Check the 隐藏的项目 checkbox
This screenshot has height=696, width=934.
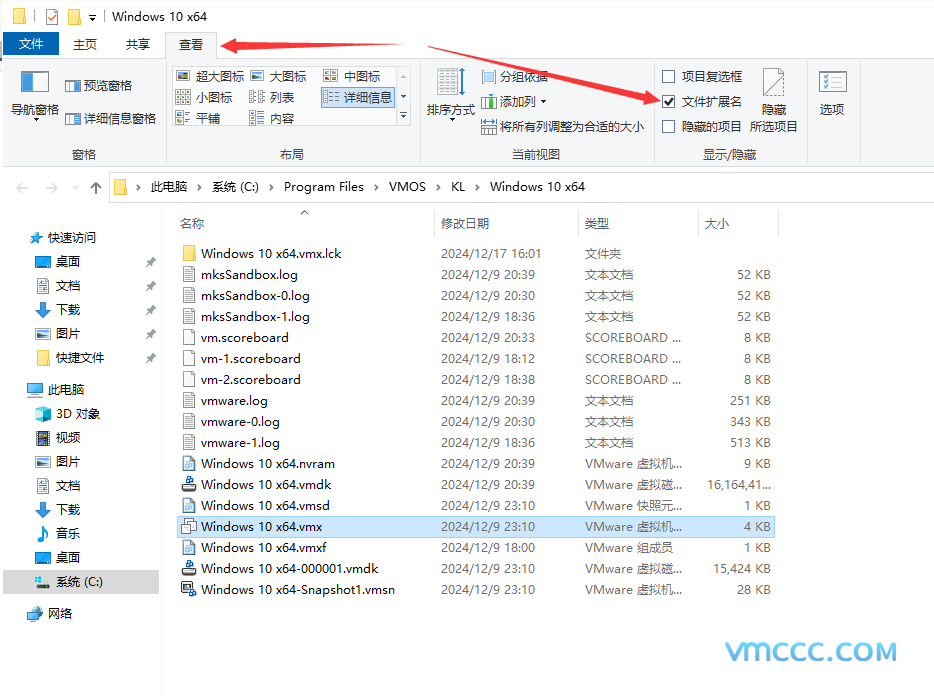(x=668, y=126)
